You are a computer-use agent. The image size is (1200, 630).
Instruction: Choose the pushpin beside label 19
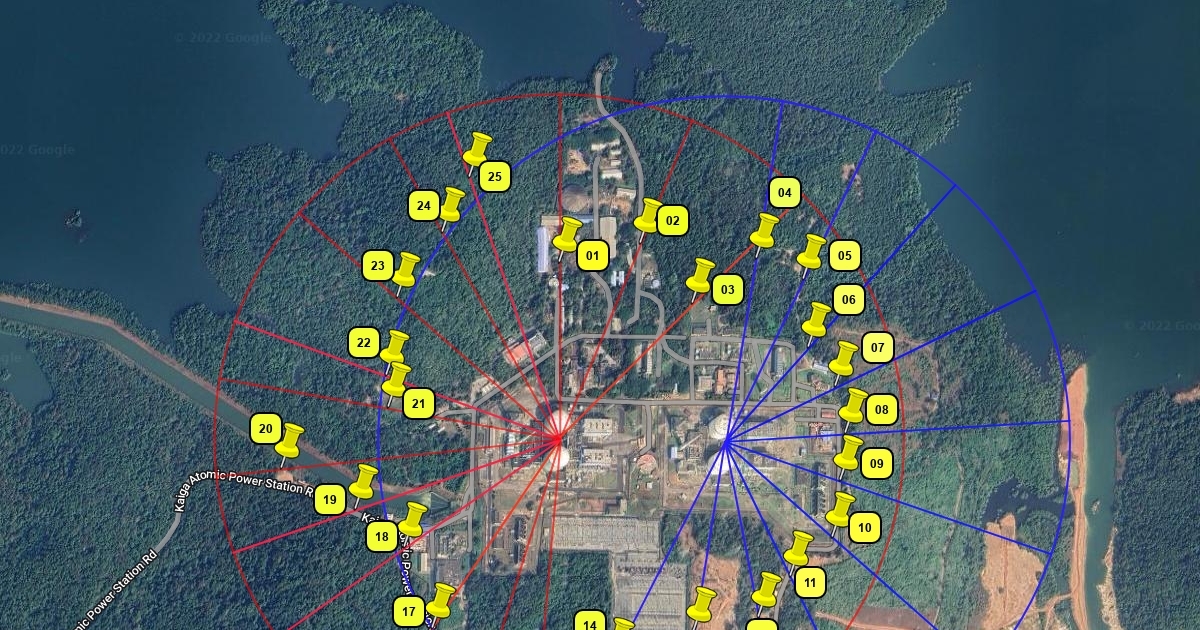click(x=362, y=482)
